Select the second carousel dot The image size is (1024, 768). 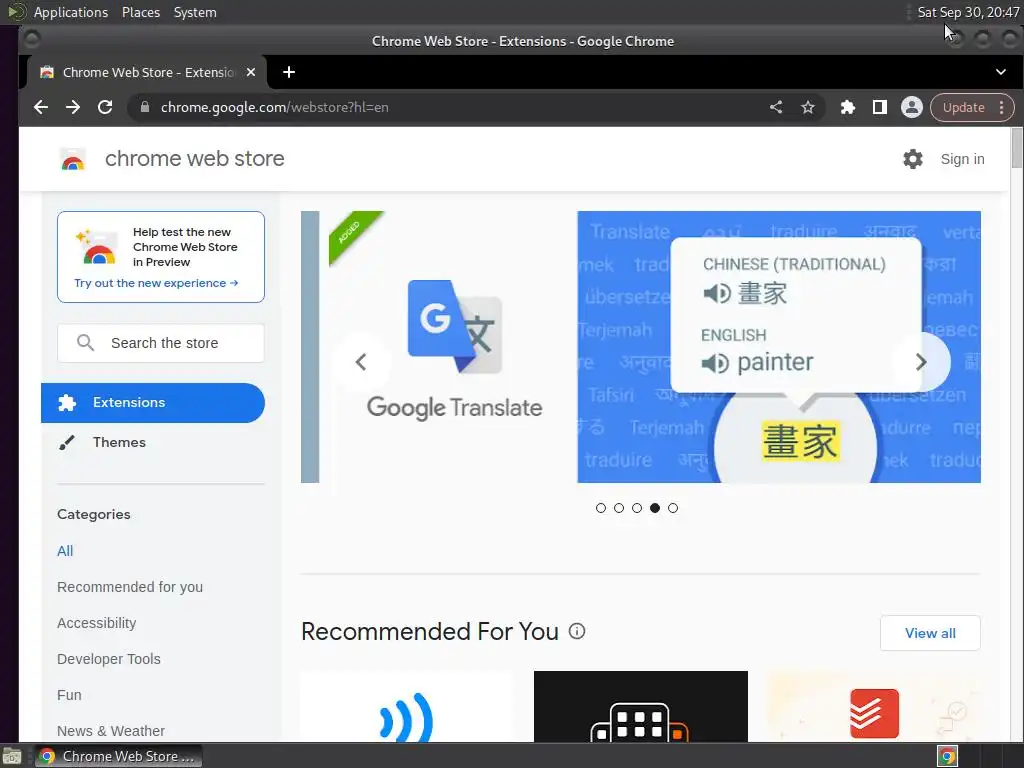click(619, 508)
